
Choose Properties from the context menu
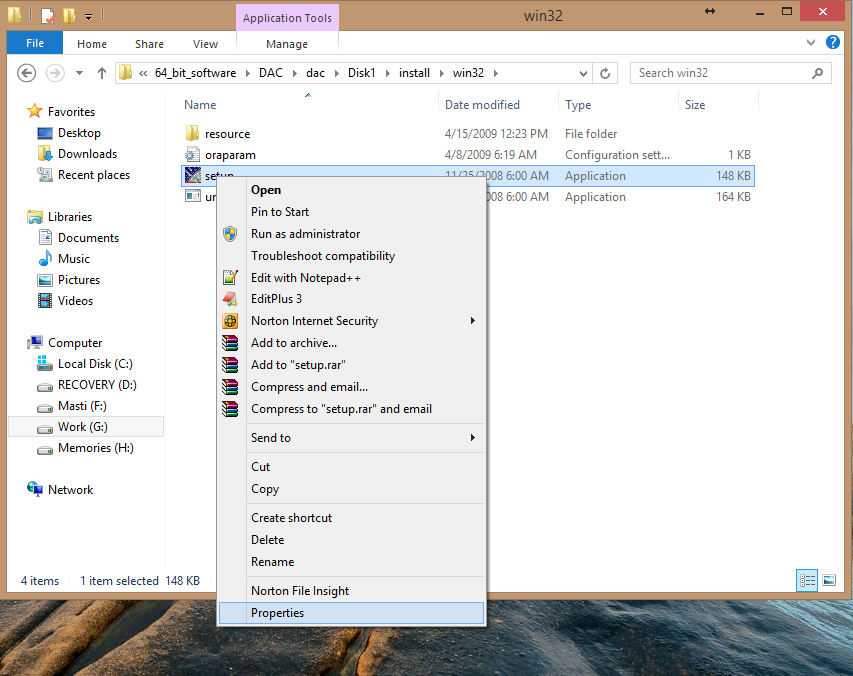(x=351, y=613)
